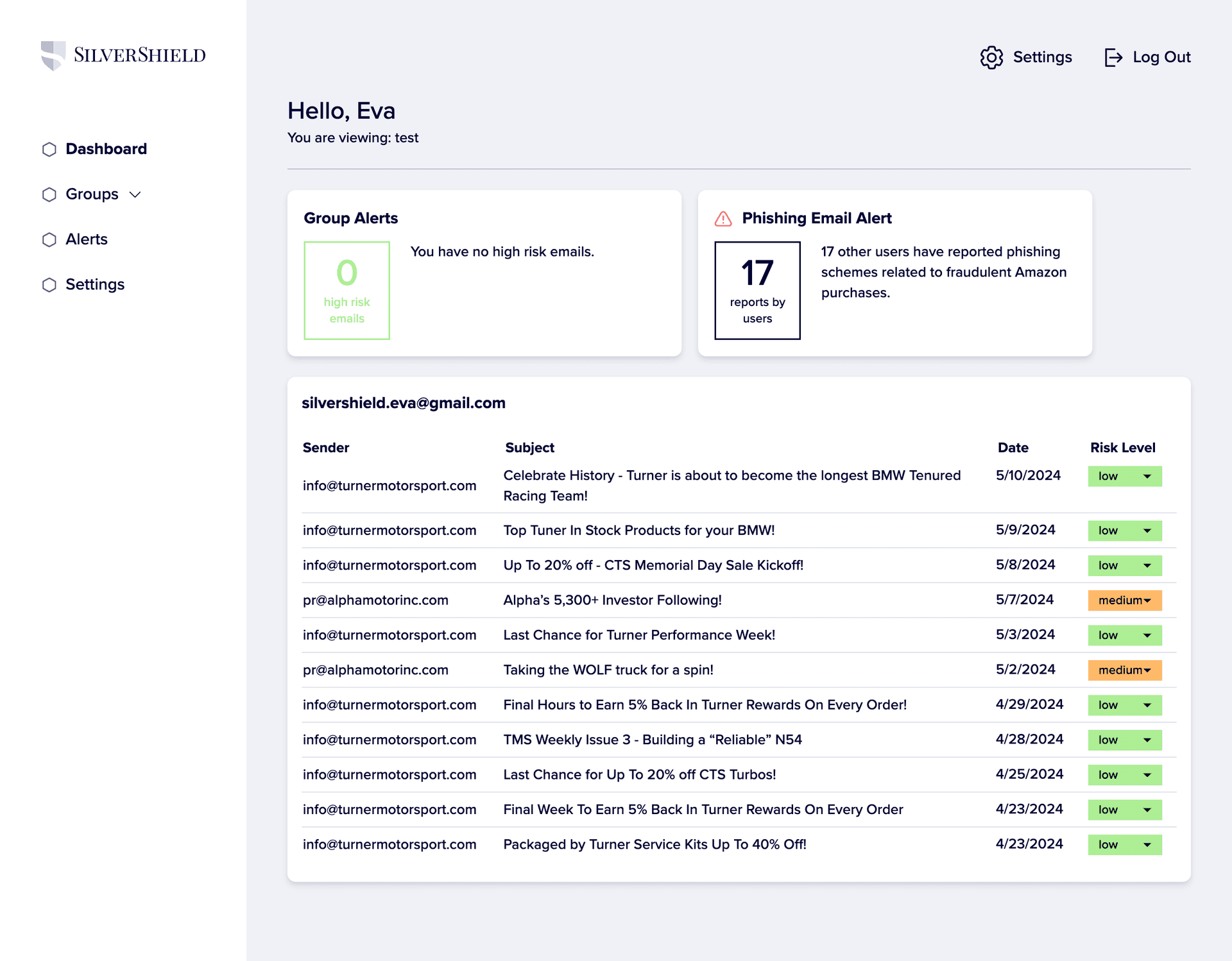Click sender info@turnermotorsport.com on 5/8/2024 row
The height and width of the screenshot is (961, 1232).
pyautogui.click(x=389, y=566)
